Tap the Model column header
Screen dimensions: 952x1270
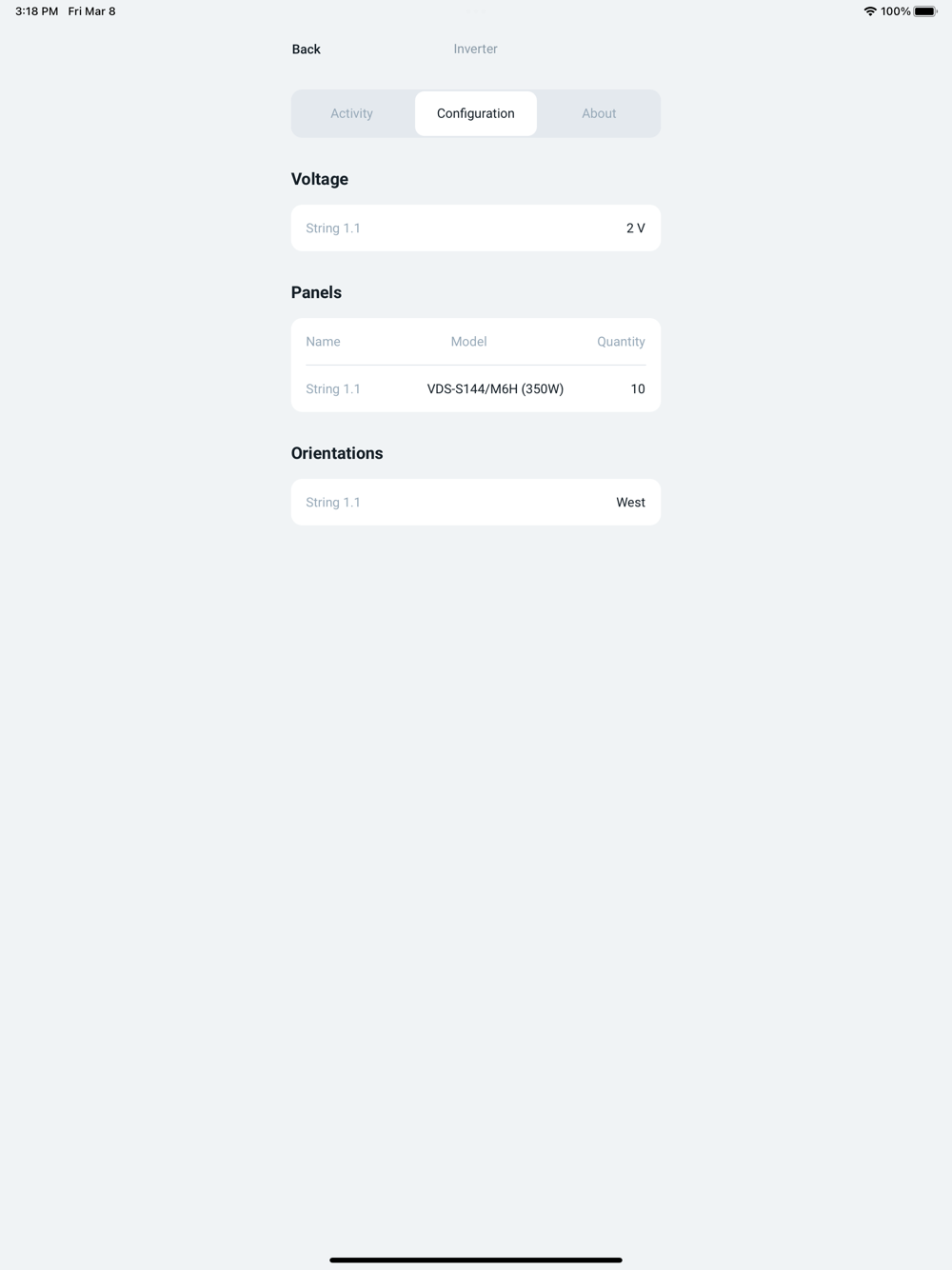tap(468, 342)
